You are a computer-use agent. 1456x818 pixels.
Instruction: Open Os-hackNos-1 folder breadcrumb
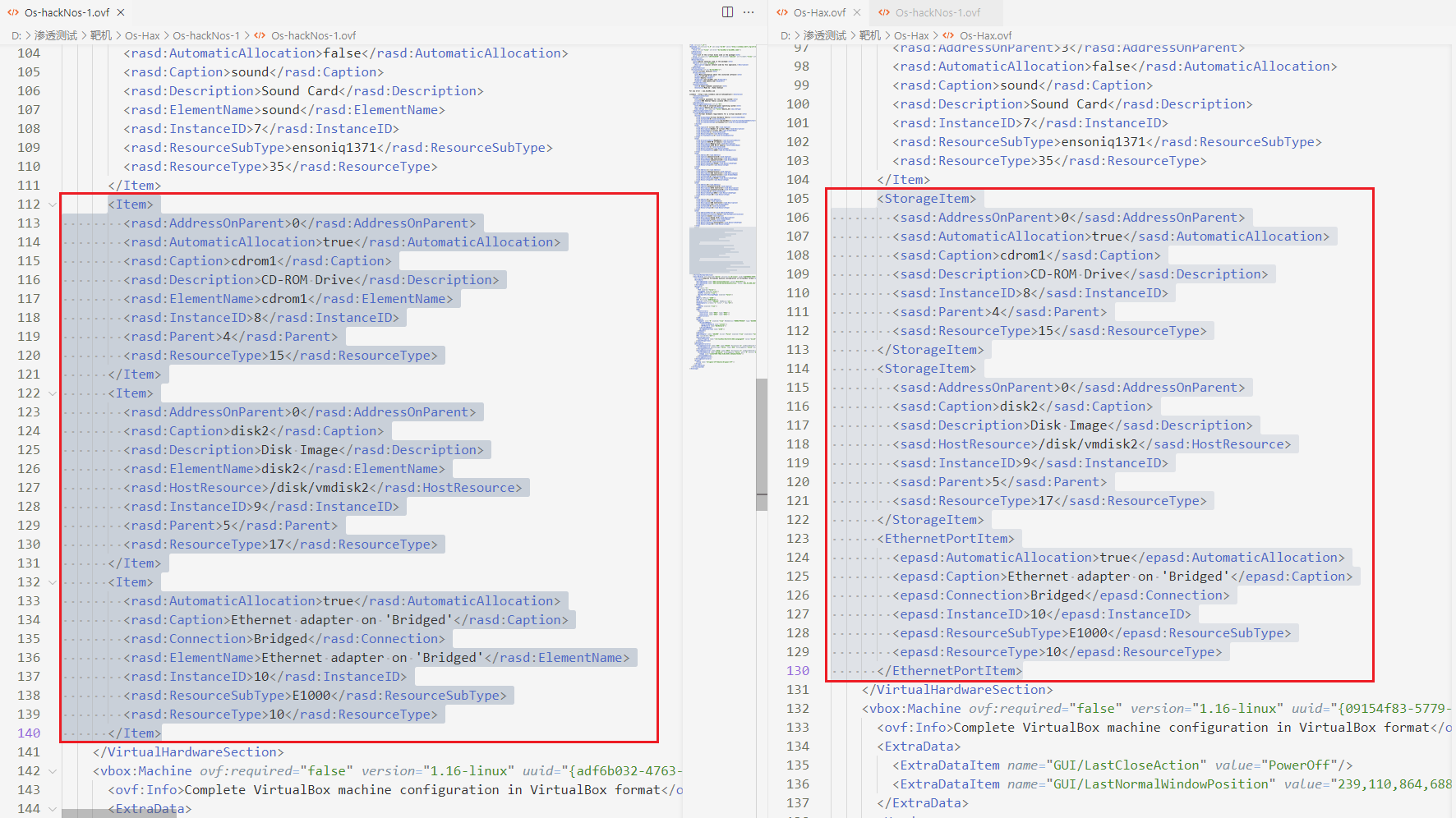pos(206,35)
